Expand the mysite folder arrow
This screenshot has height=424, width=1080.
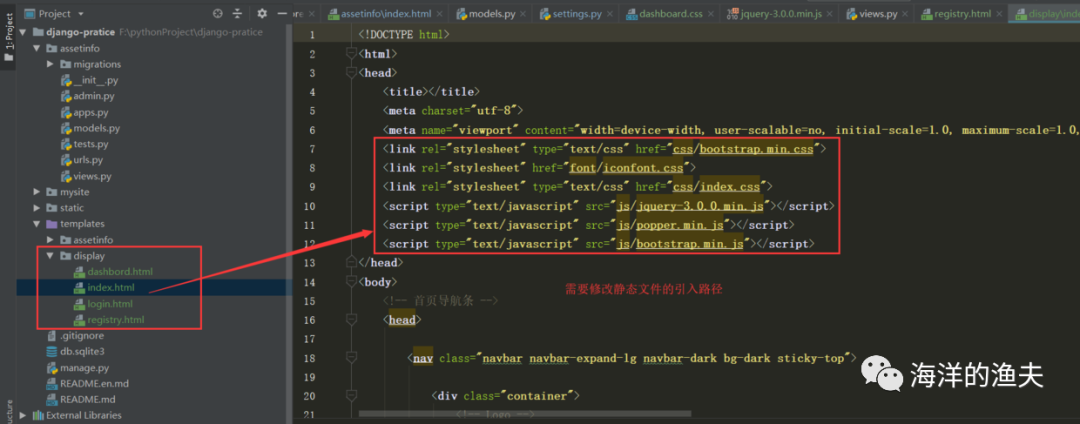[37, 192]
